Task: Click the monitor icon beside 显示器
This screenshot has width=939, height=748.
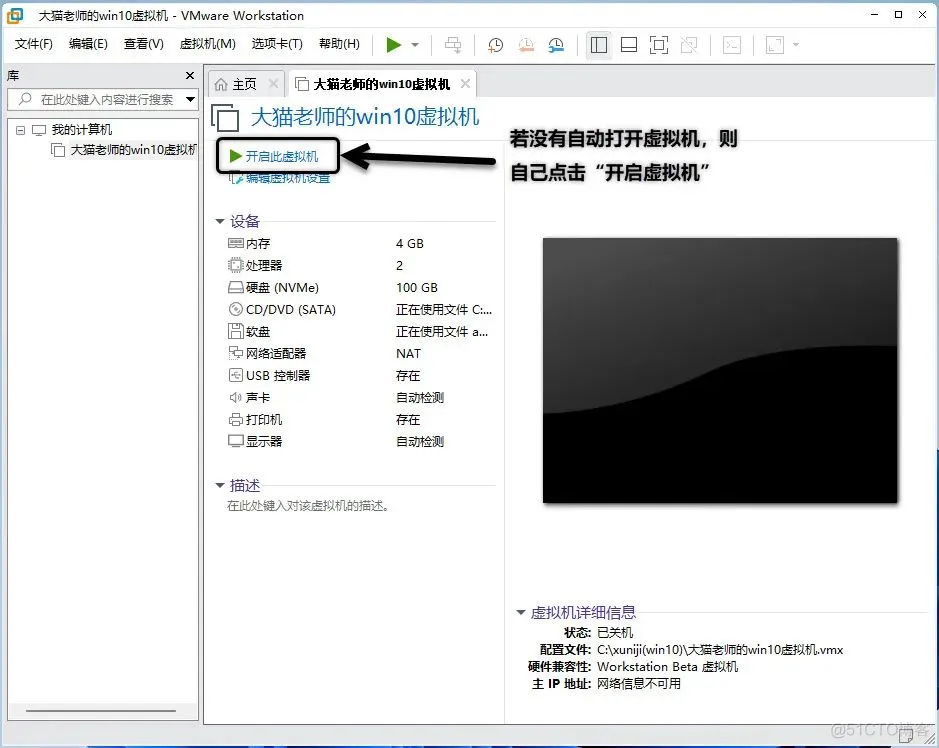Action: 235,442
